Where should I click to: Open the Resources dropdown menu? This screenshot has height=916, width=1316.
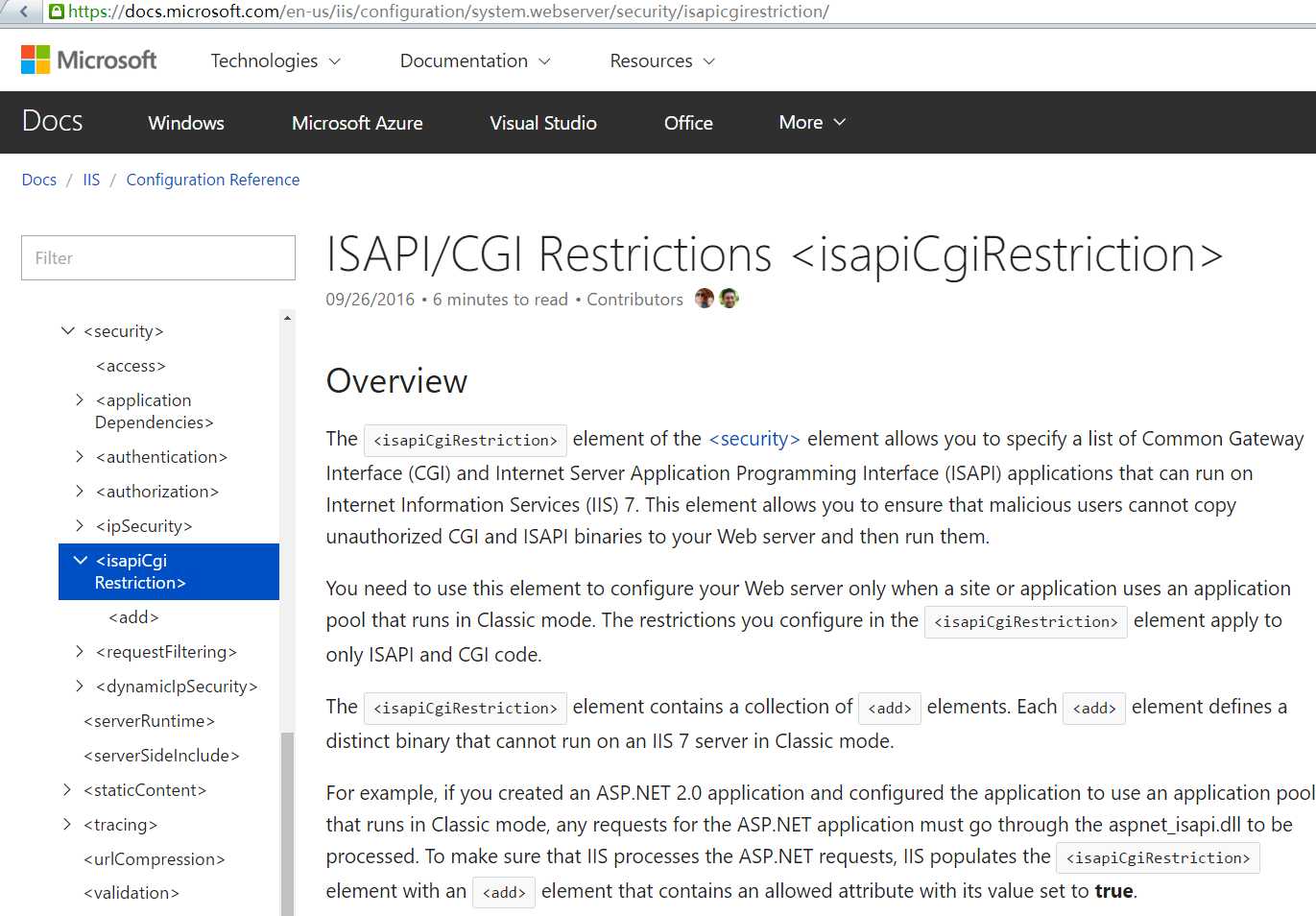click(662, 60)
